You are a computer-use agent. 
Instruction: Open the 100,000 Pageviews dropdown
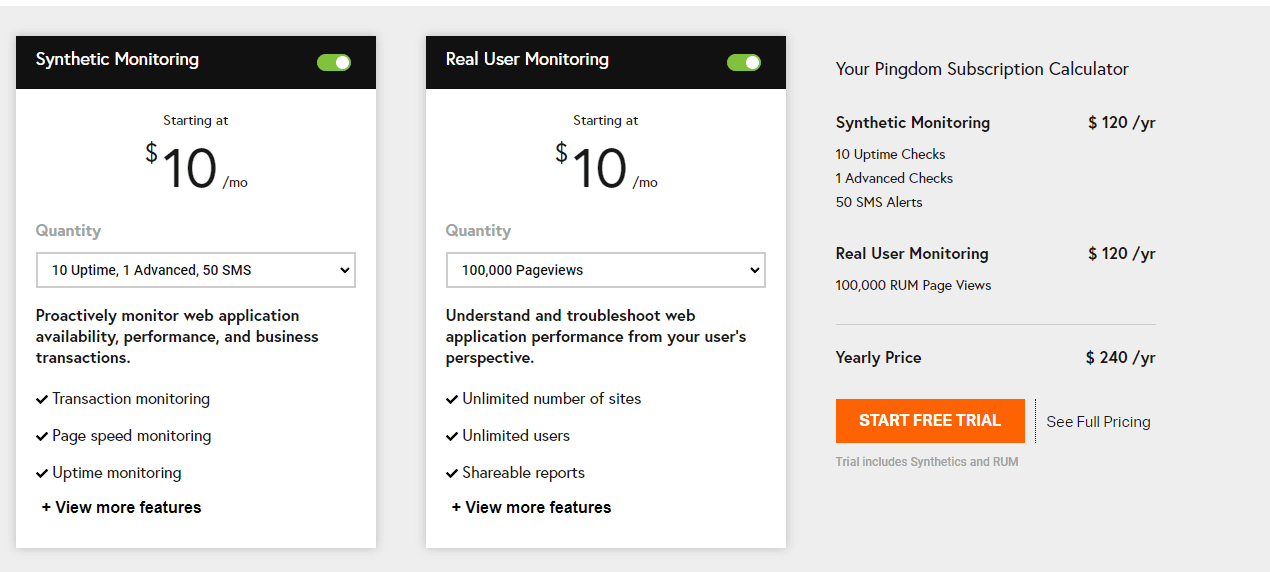click(x=606, y=270)
